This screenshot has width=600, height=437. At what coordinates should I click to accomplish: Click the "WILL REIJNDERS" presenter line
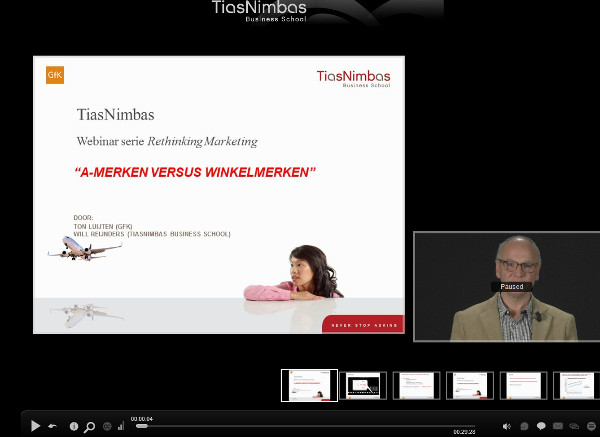pos(152,234)
